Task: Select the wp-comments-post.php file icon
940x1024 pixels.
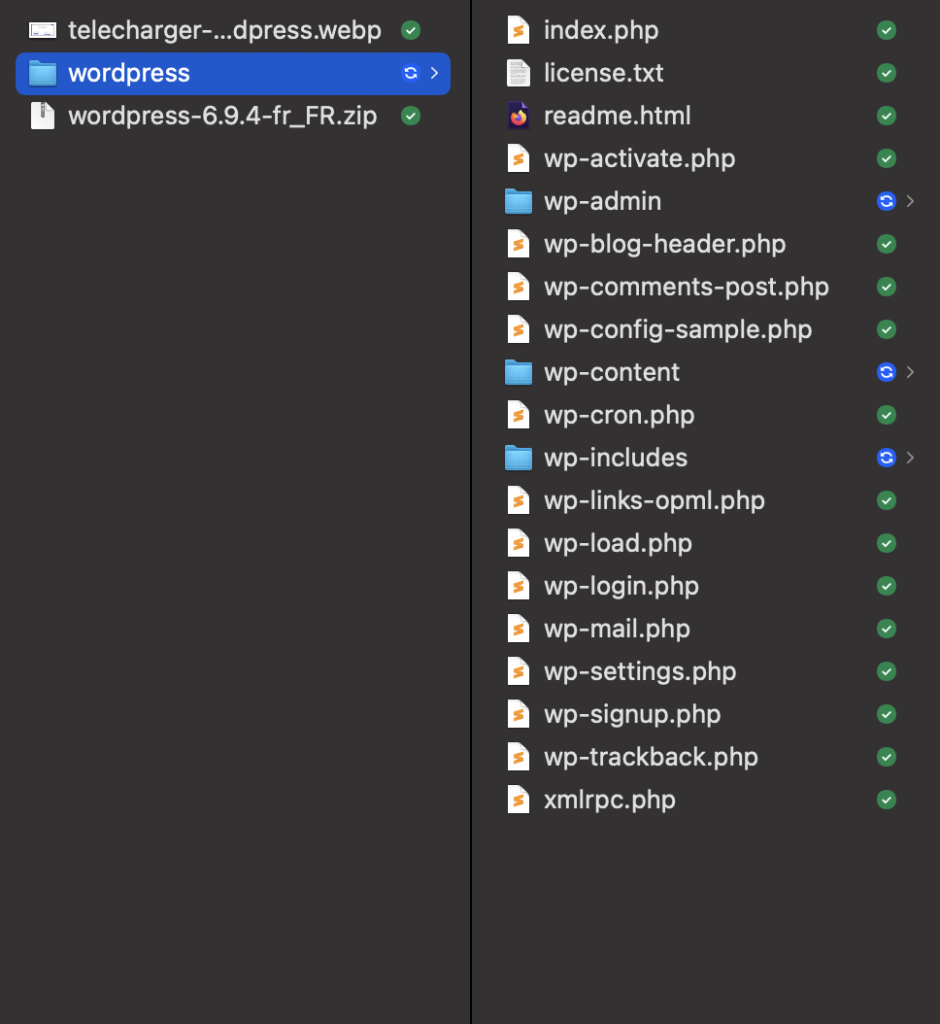Action: pyautogui.click(x=519, y=287)
